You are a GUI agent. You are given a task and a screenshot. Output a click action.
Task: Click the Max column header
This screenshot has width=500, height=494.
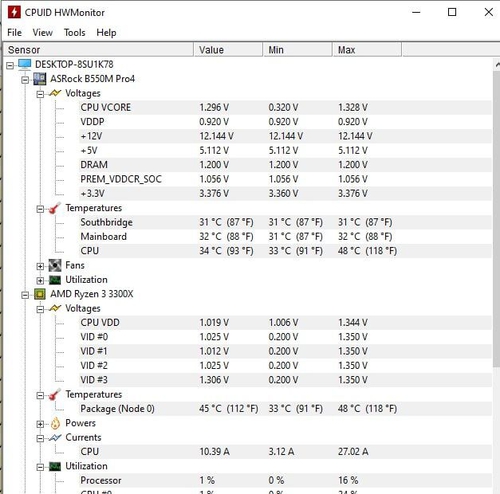point(367,50)
